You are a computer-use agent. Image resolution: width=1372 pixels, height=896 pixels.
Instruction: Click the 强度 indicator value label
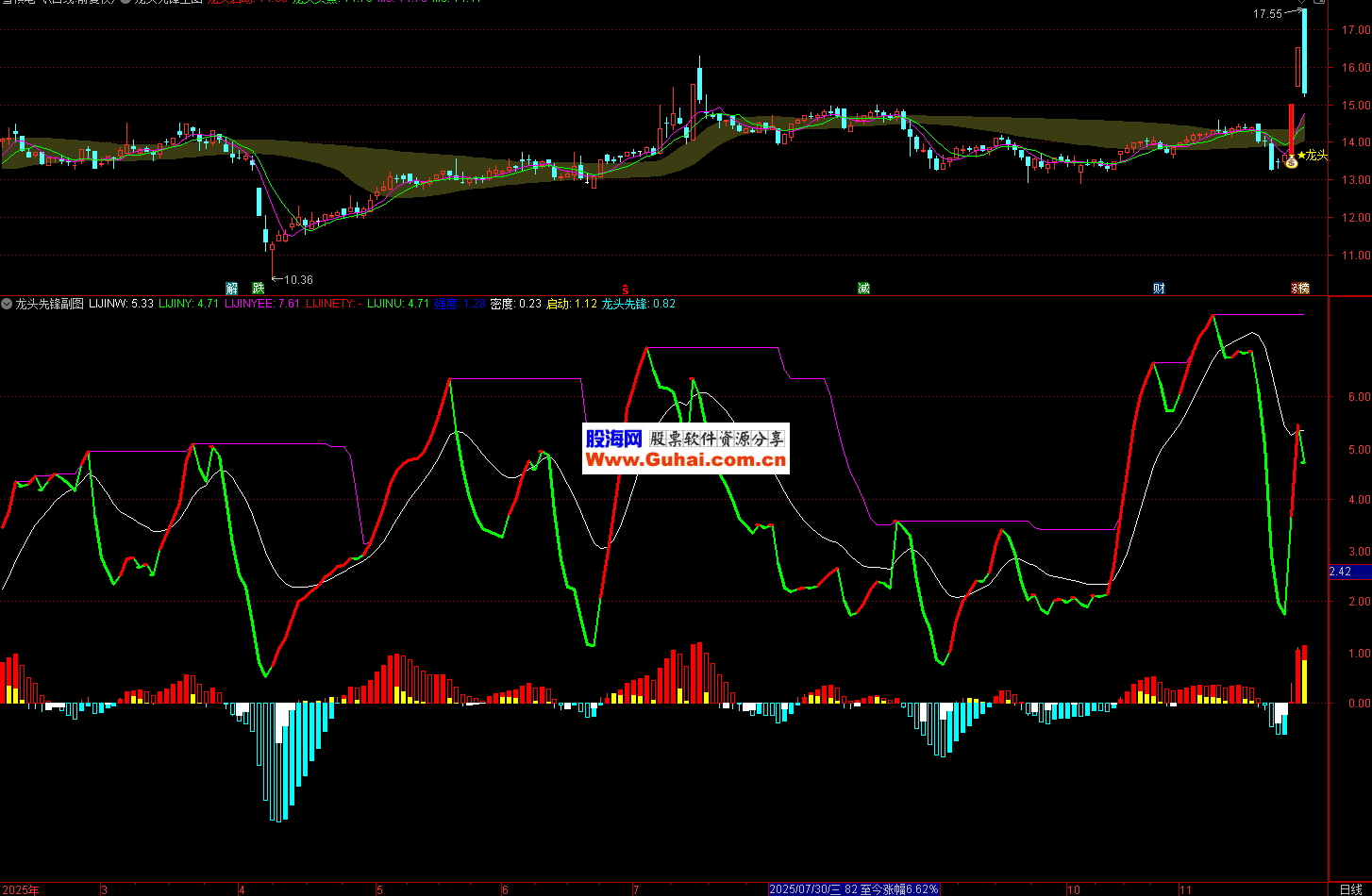pyautogui.click(x=460, y=304)
